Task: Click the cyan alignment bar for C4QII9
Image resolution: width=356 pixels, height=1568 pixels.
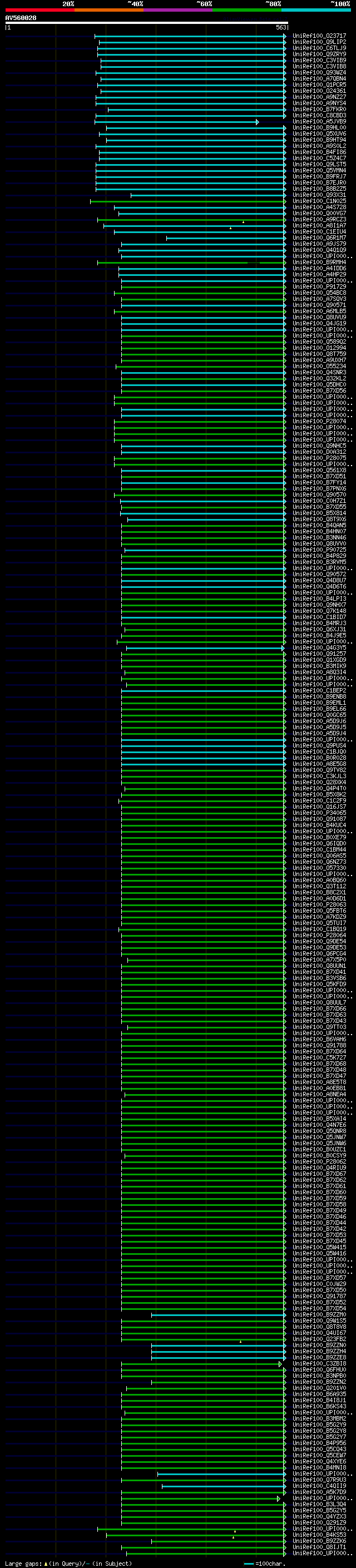Action: point(224,1486)
